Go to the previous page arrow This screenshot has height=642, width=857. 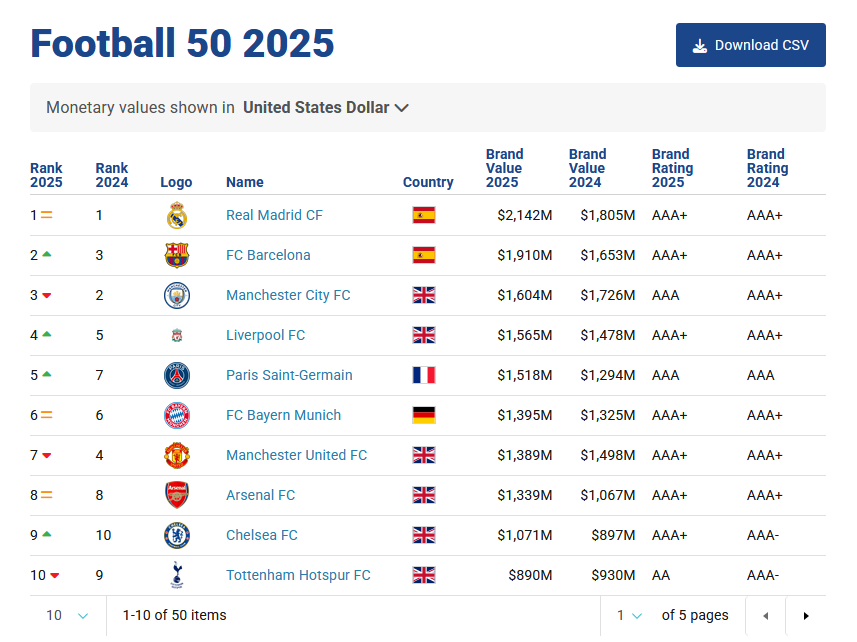[x=766, y=616]
